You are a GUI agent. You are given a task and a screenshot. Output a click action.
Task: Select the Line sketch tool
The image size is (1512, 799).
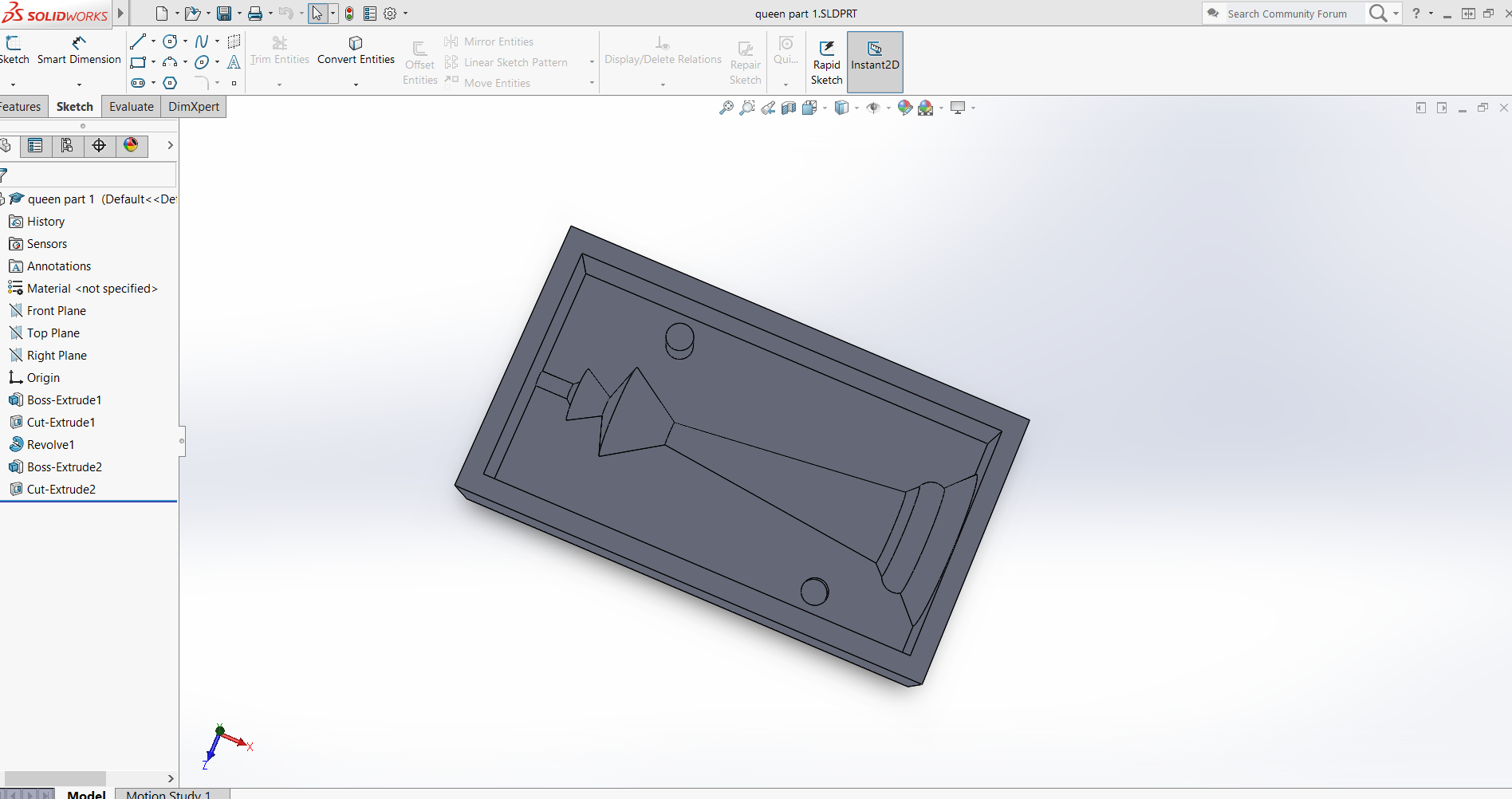pyautogui.click(x=138, y=41)
